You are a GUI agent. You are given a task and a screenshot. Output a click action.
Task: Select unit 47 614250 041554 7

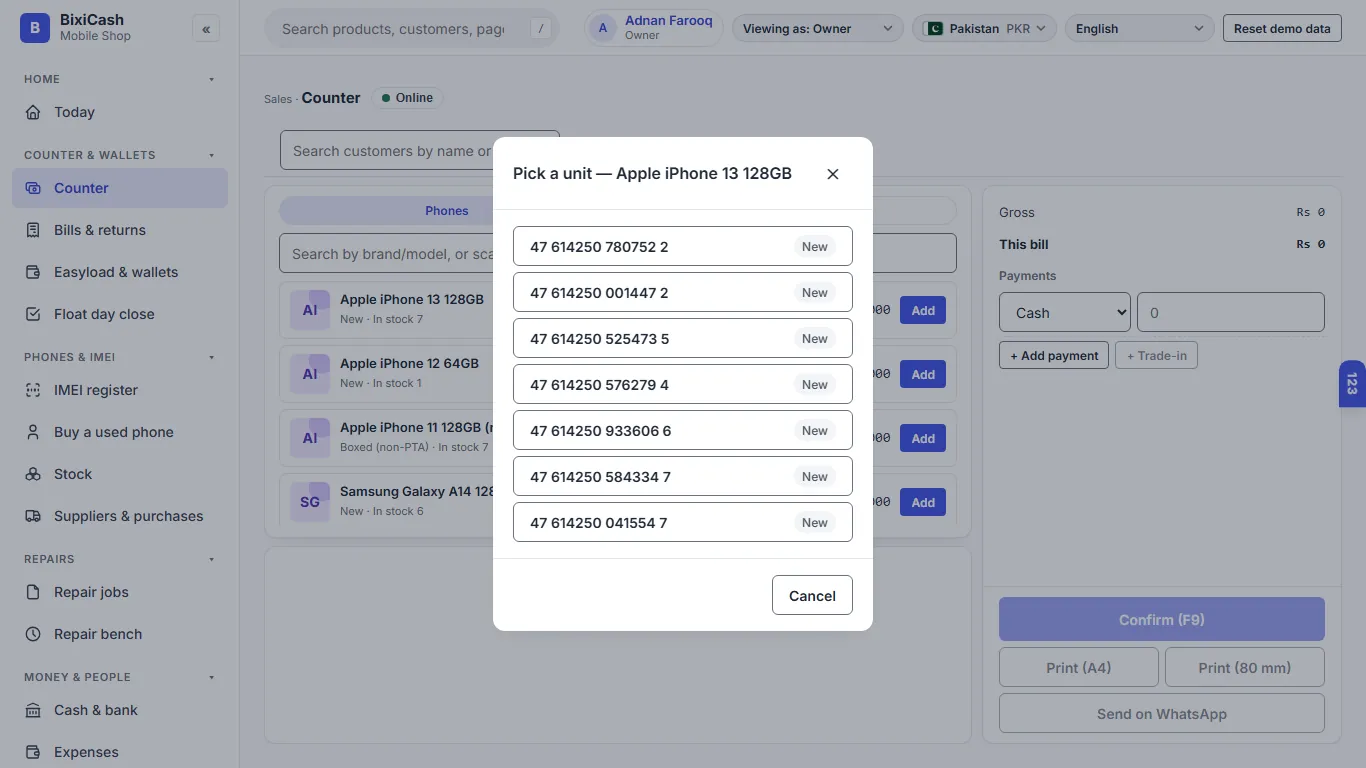point(683,523)
